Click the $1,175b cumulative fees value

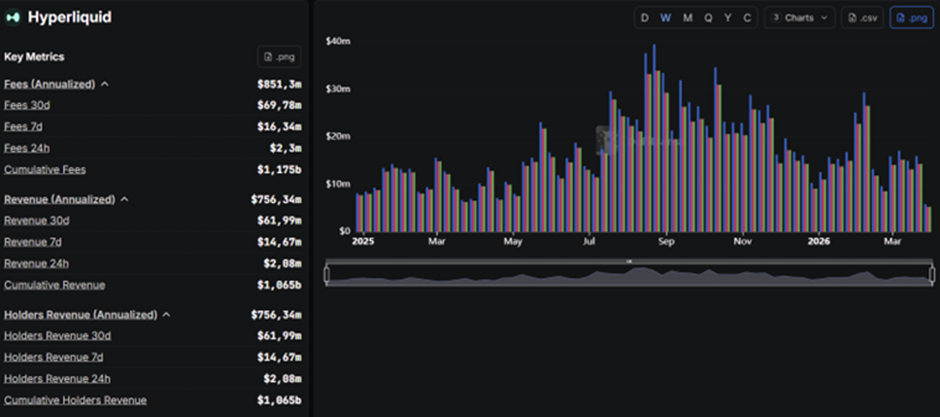click(x=279, y=170)
